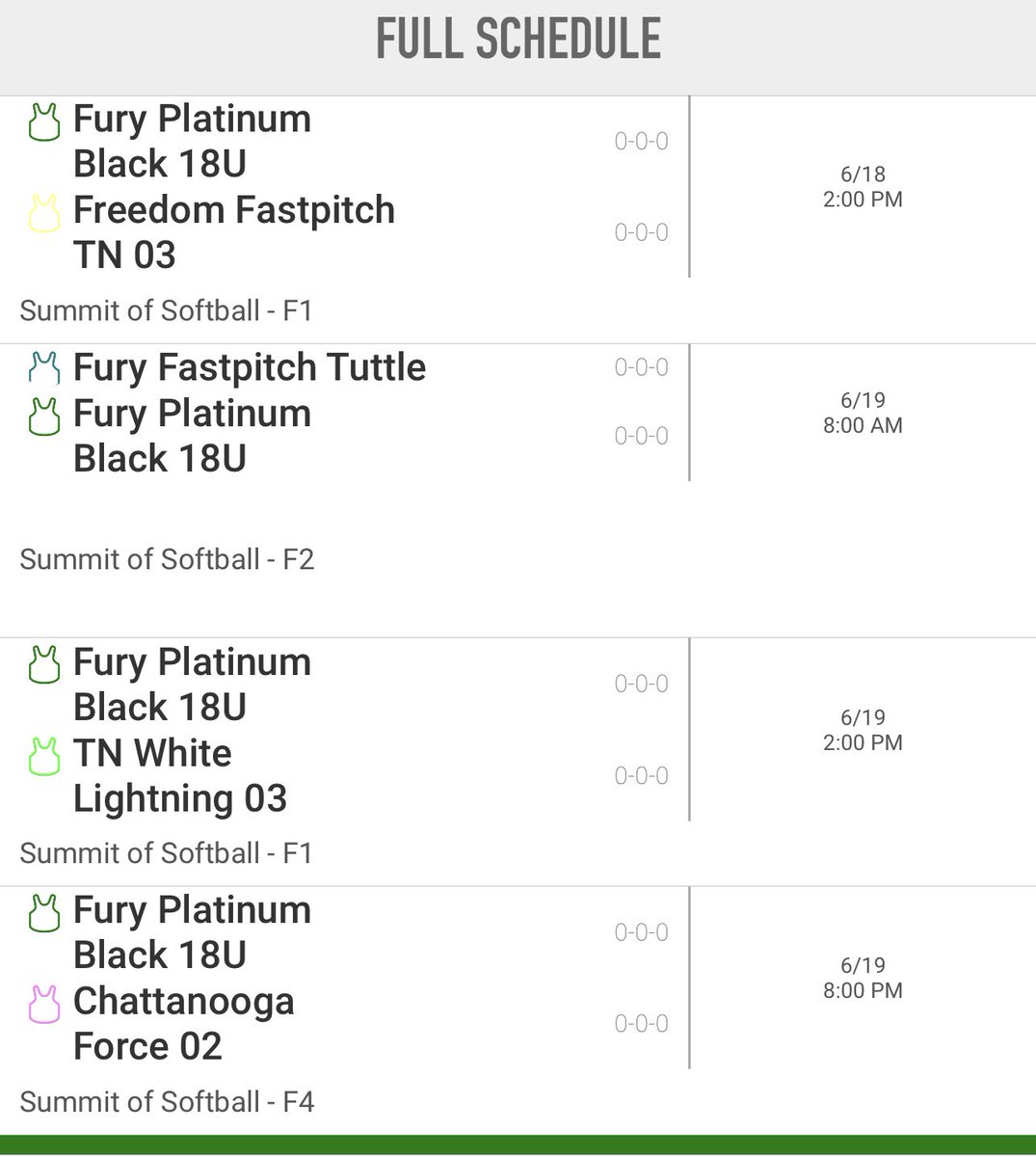The image size is (1036, 1157).
Task: Click Fury Platinum's green jersey in the 8:00 PM game
Action: [x=43, y=913]
